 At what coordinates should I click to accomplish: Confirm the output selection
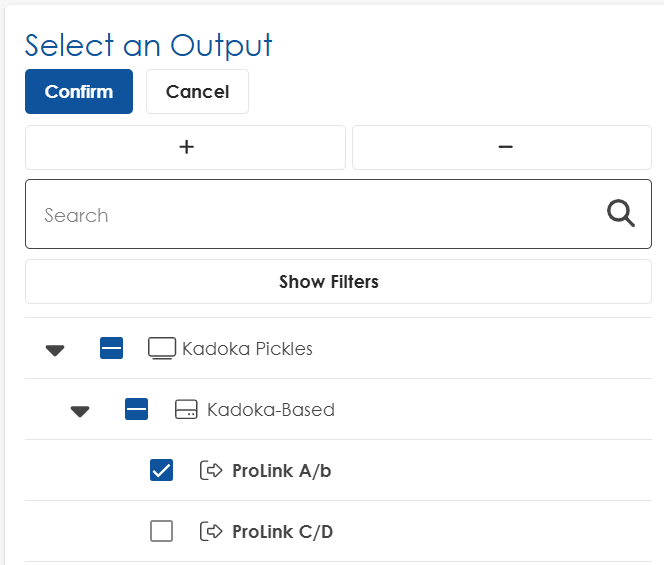click(x=79, y=91)
